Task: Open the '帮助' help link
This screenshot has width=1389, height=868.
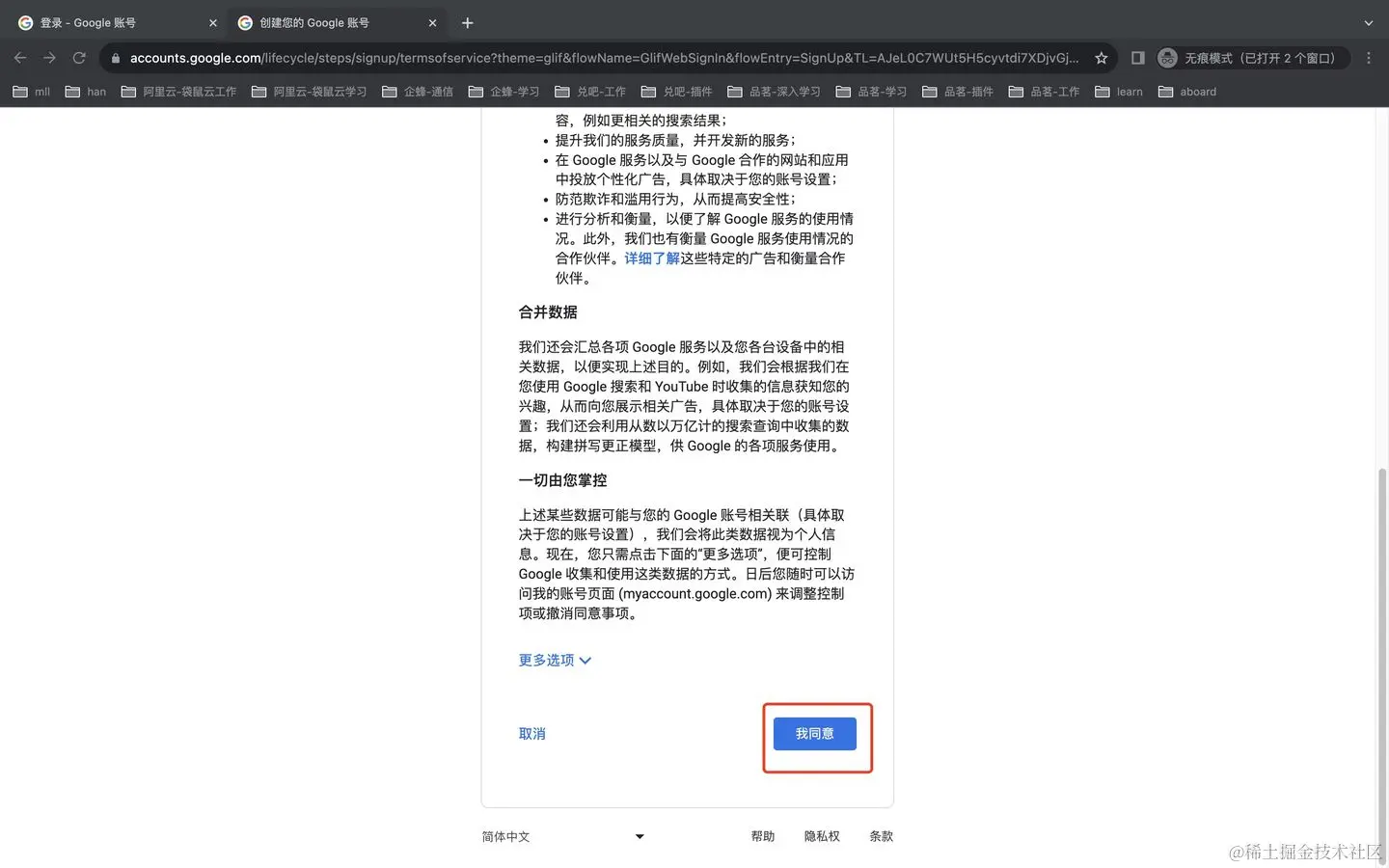Action: [x=763, y=836]
